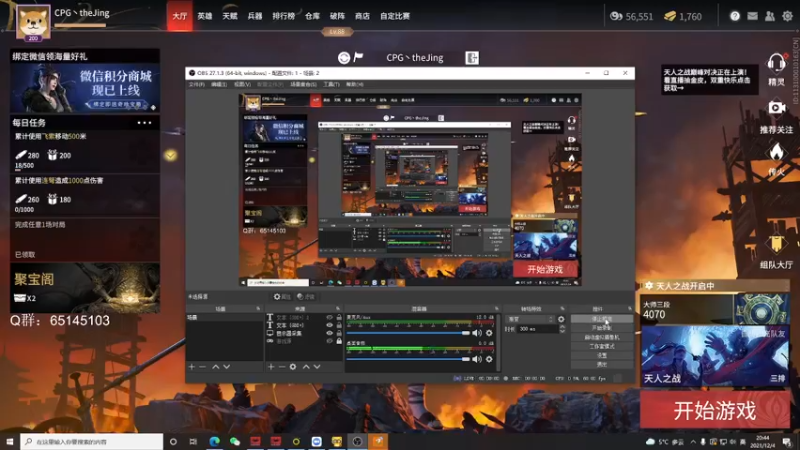Image resolution: width=800 pixels, height=450 pixels.
Task: Switch to the 英雄 tab
Action: click(x=205, y=16)
